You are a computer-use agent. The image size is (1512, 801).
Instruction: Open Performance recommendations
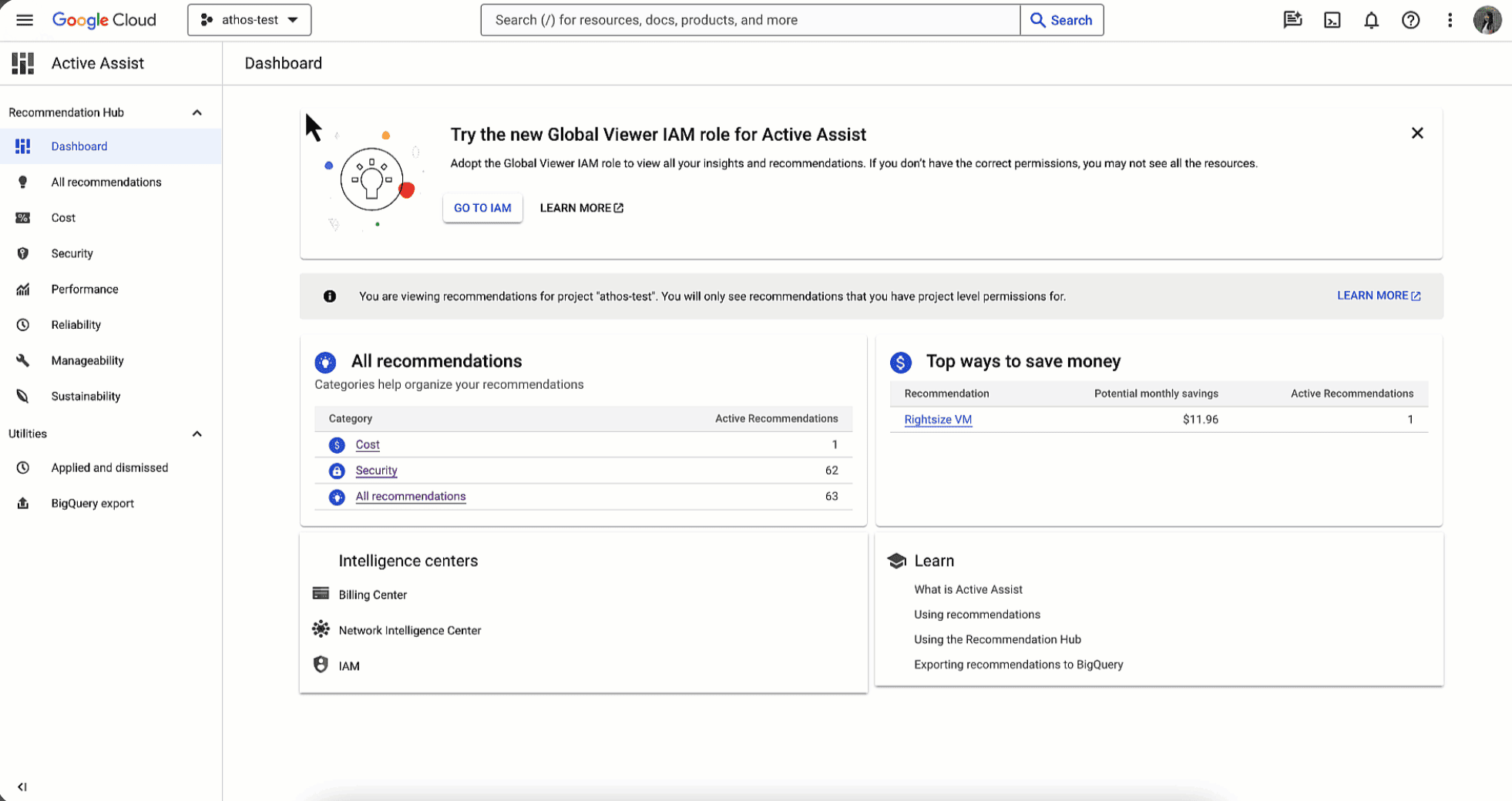click(84, 289)
